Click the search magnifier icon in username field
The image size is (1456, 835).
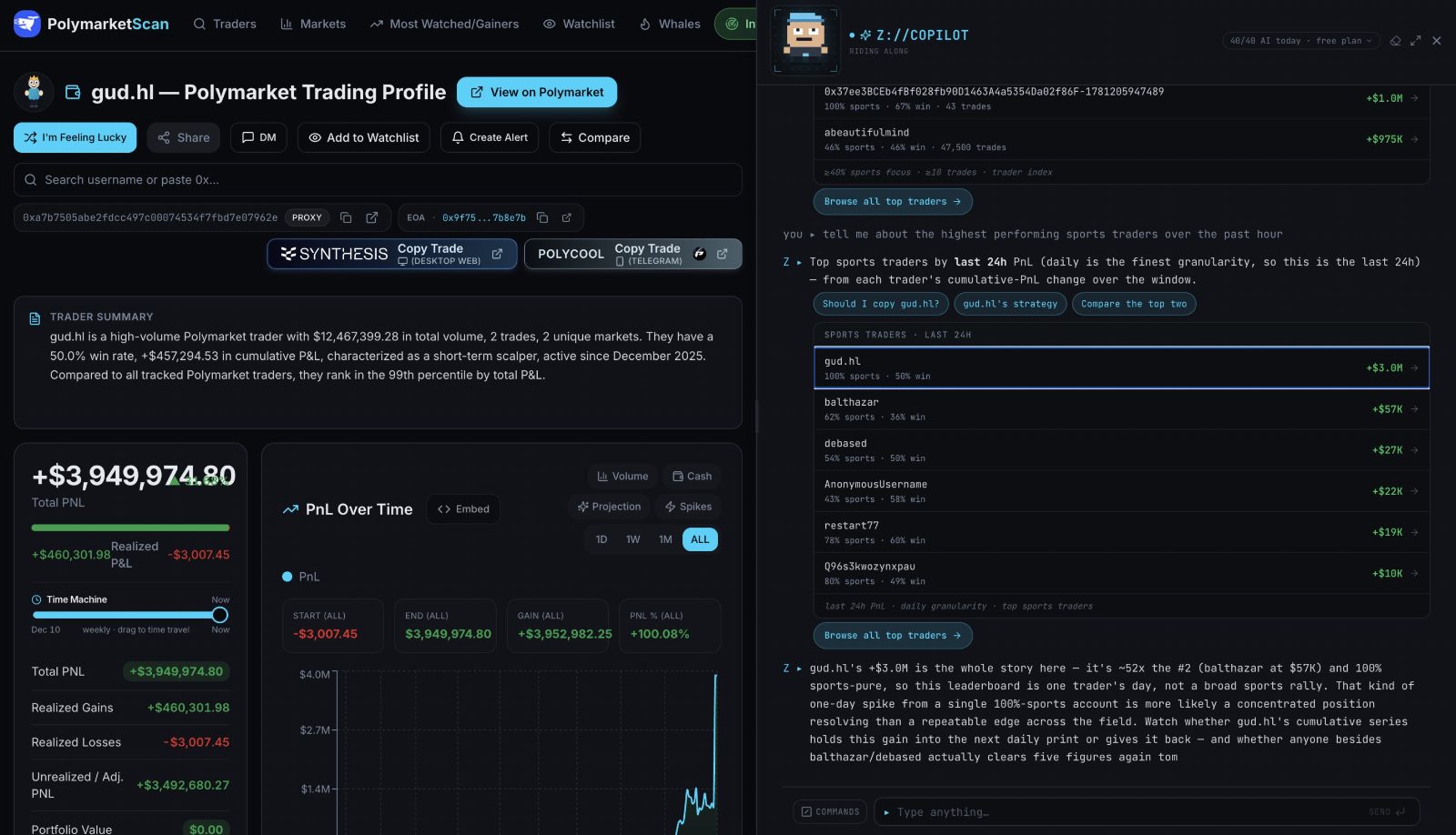(31, 180)
